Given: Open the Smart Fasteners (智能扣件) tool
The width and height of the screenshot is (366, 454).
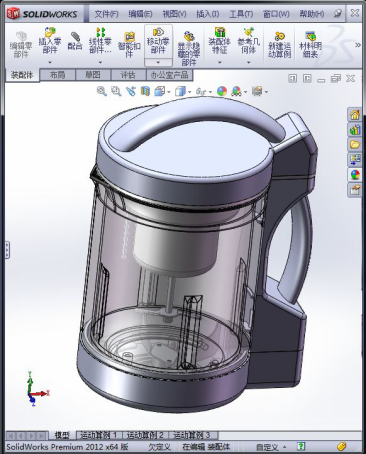Looking at the screenshot, I should pos(129,45).
